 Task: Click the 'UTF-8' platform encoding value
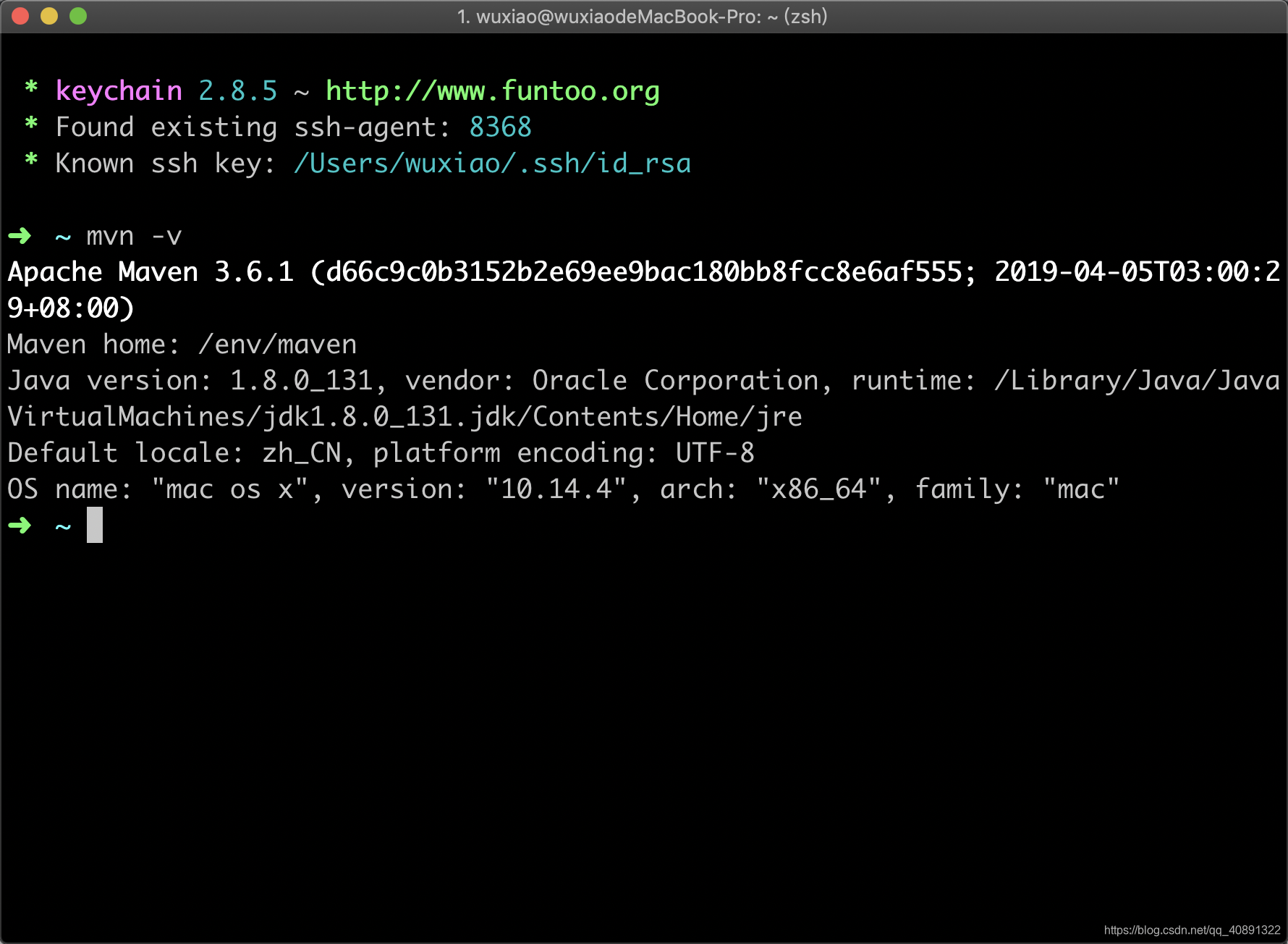(716, 453)
